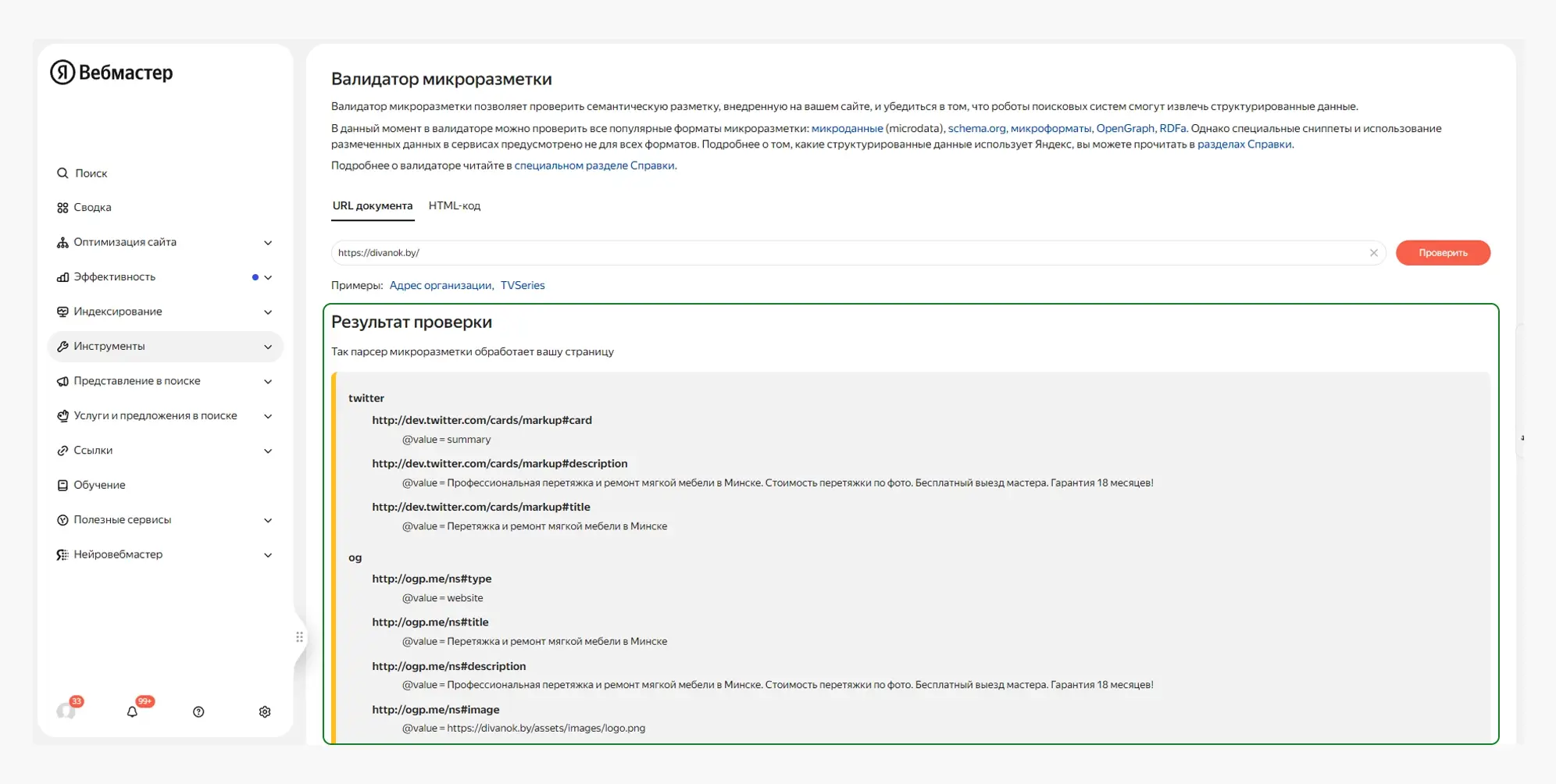This screenshot has height=784, width=1556.
Task: Expand the Индексирование chevron
Action: point(268,312)
